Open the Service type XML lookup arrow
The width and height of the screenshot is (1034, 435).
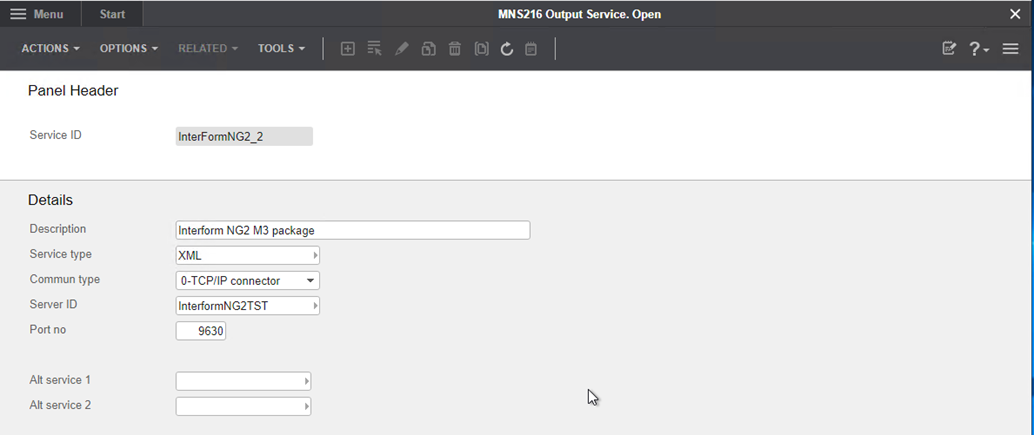314,256
